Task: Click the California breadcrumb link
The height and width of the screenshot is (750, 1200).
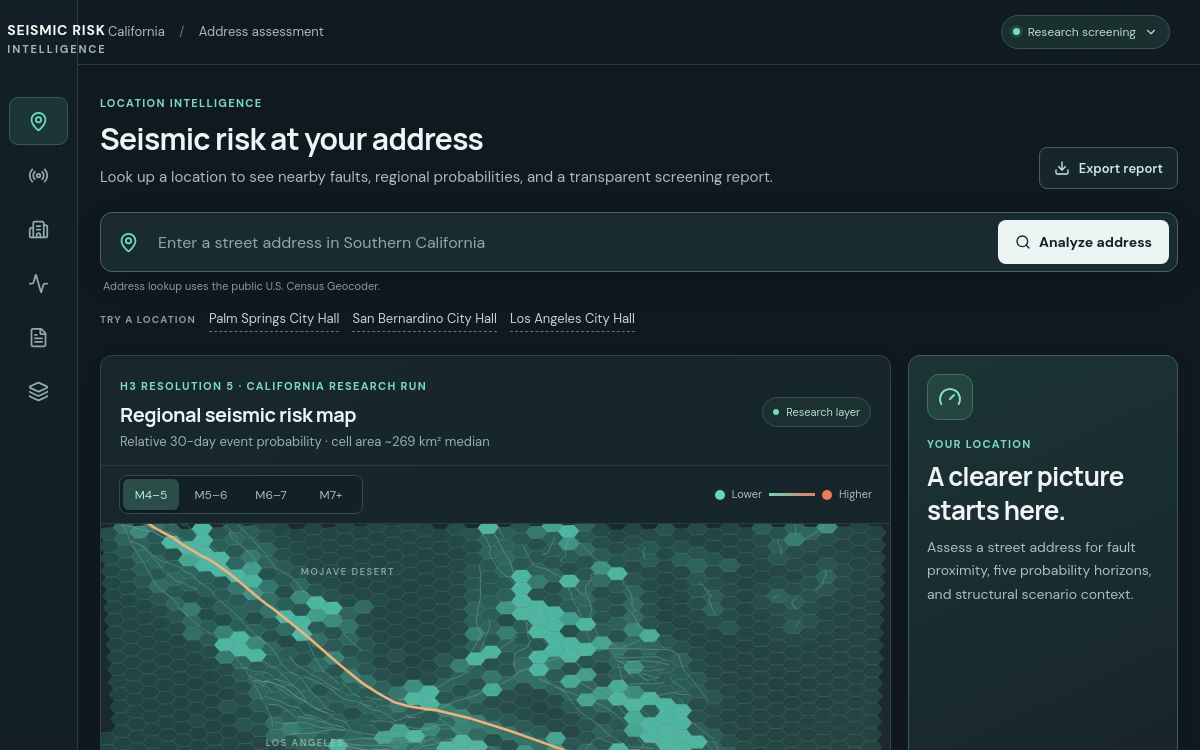Action: pyautogui.click(x=136, y=31)
